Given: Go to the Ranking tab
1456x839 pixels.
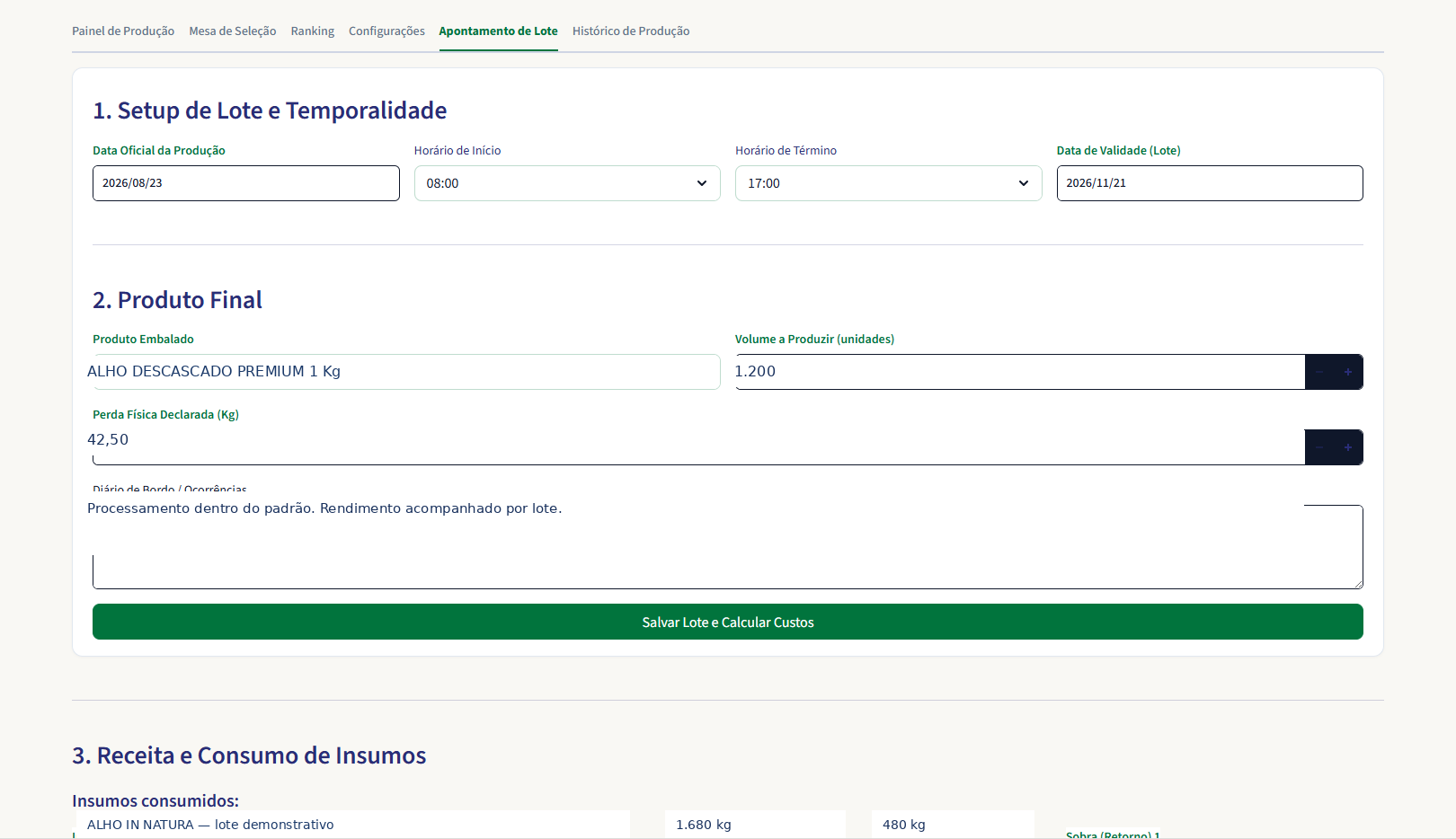Looking at the screenshot, I should click(313, 31).
